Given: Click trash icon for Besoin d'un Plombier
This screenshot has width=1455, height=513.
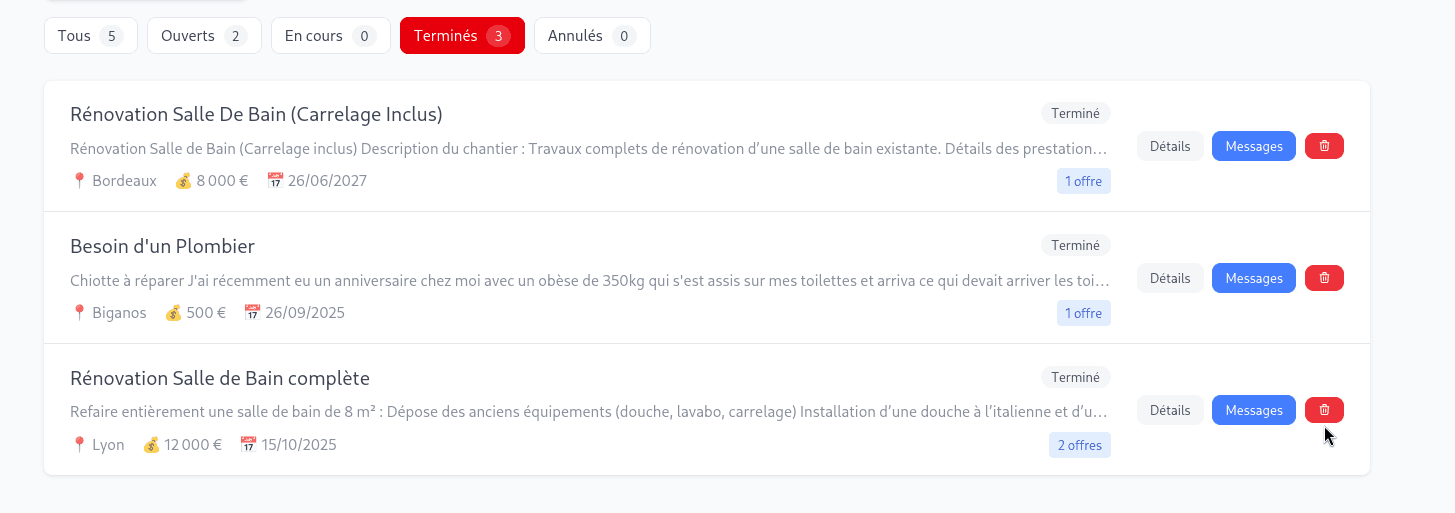Looking at the screenshot, I should pyautogui.click(x=1324, y=278).
